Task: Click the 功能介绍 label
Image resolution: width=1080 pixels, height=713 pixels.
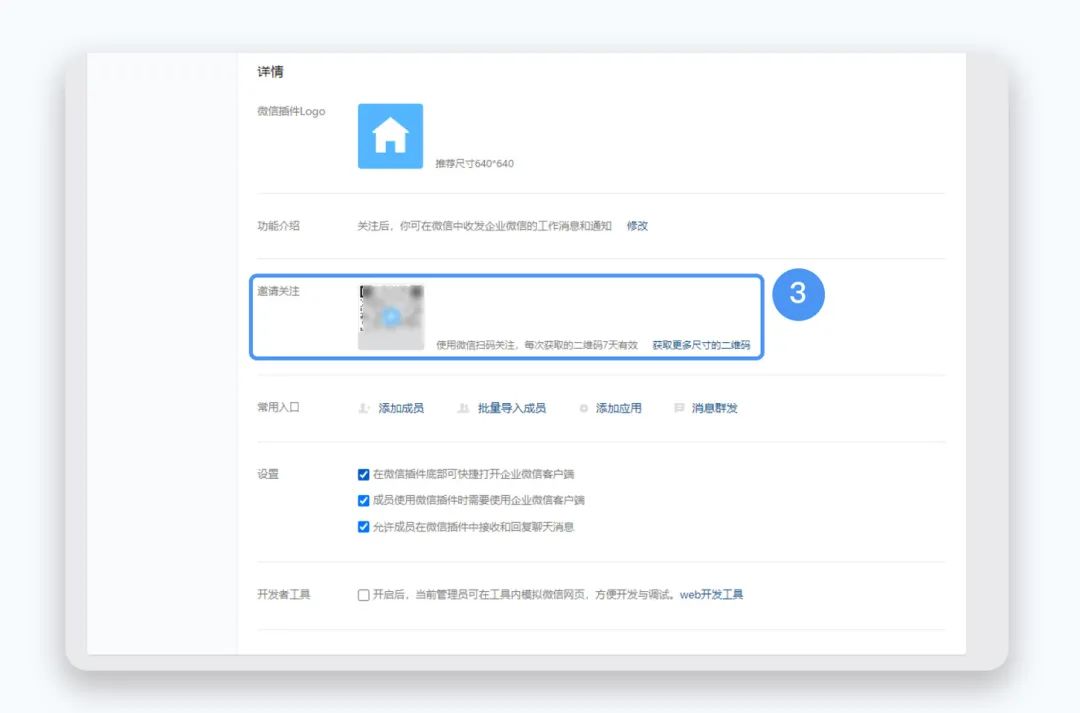Action: click(278, 226)
